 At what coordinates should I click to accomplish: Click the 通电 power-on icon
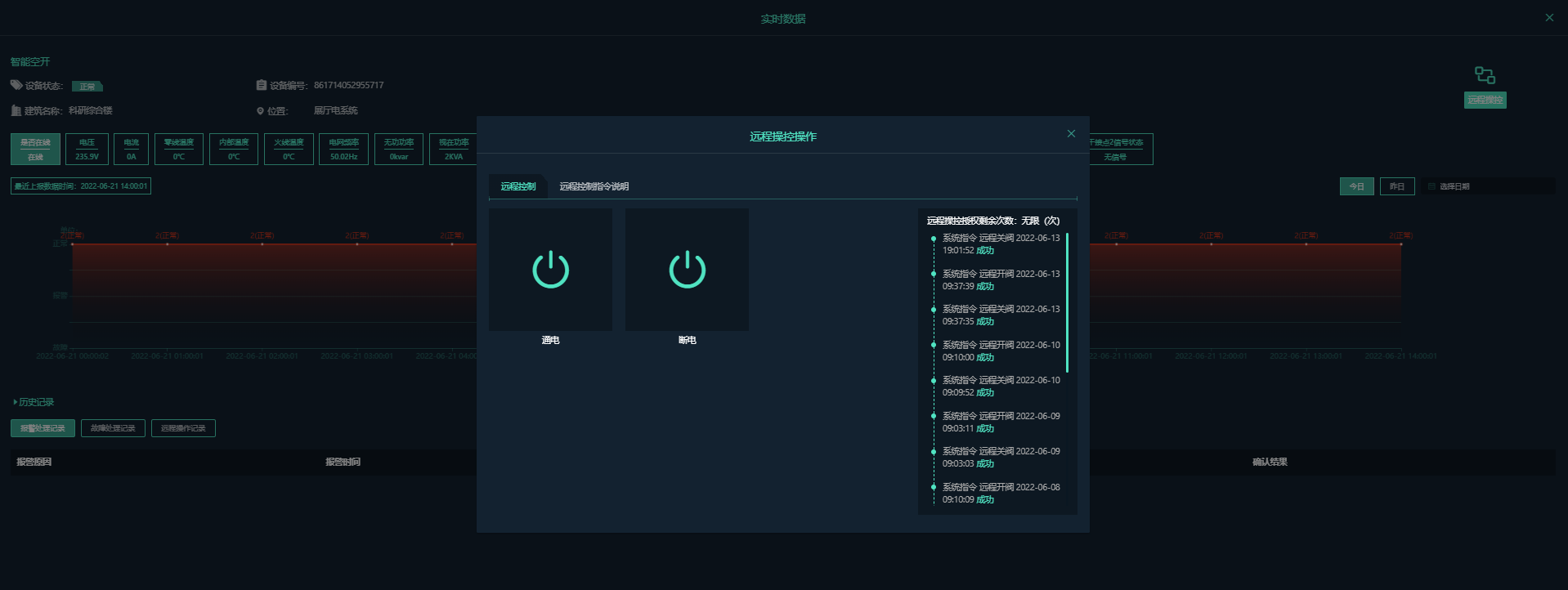click(x=550, y=269)
